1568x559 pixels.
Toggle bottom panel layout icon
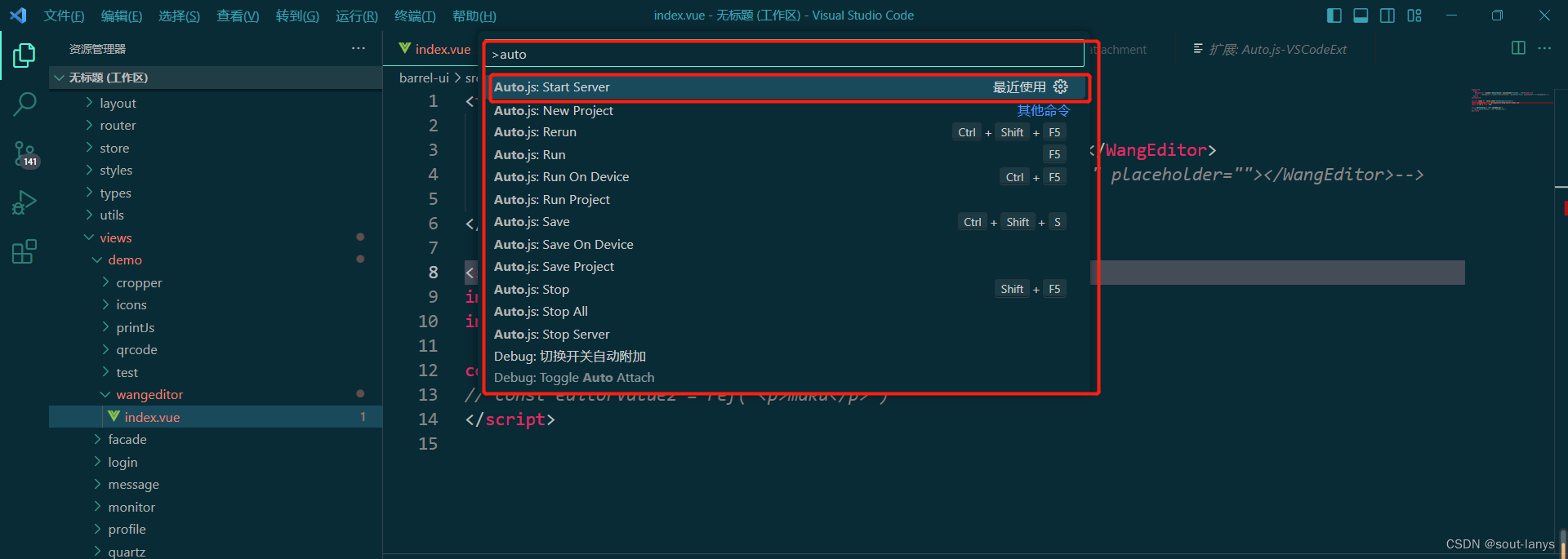[1361, 16]
